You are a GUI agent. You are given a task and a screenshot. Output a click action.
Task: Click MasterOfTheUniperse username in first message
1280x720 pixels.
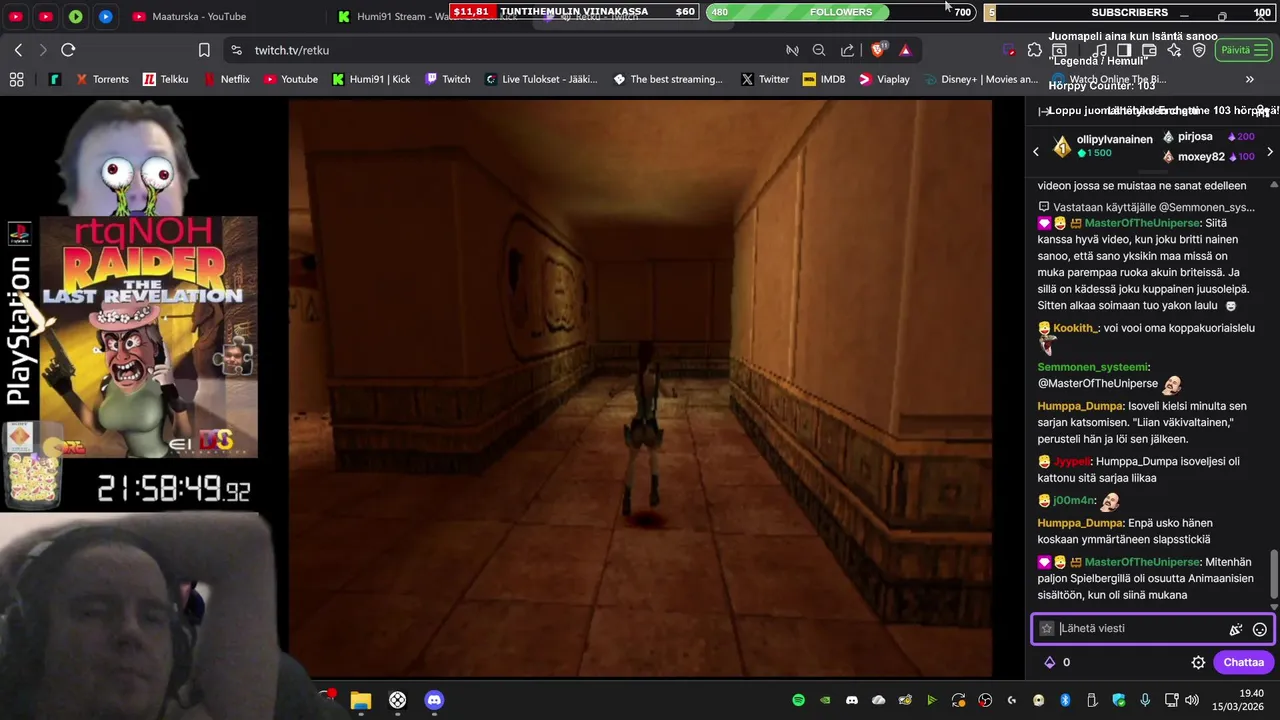[1142, 223]
